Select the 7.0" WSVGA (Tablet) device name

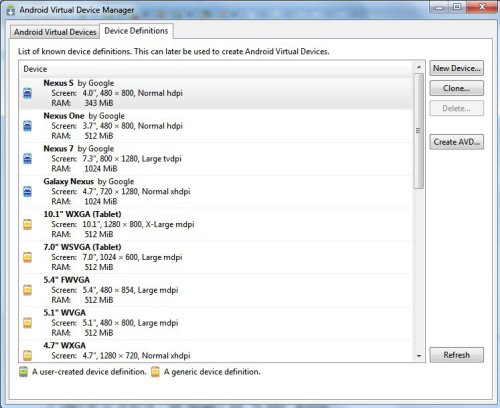[82, 247]
